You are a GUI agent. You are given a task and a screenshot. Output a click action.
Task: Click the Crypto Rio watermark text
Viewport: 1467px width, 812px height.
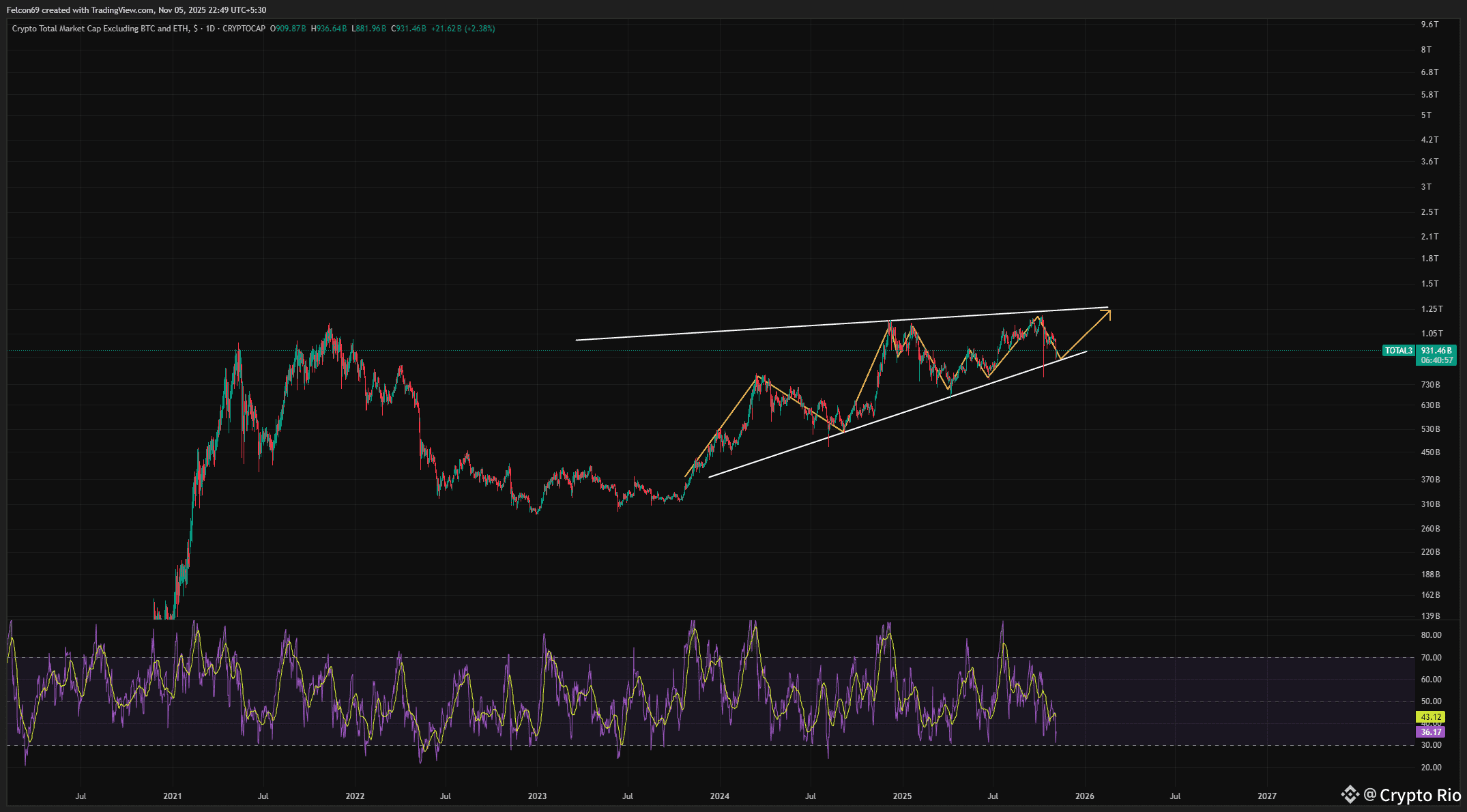tap(1419, 795)
